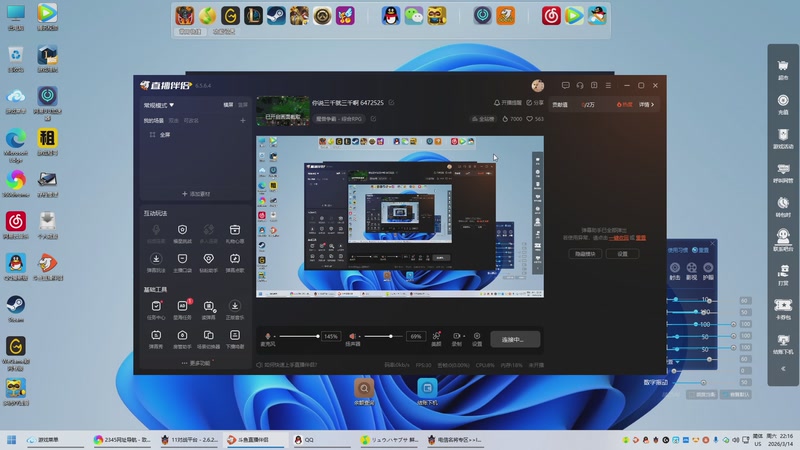Click the 呼叫网管 icon in right sidebar
This screenshot has width=800, height=450.
pos(783,173)
